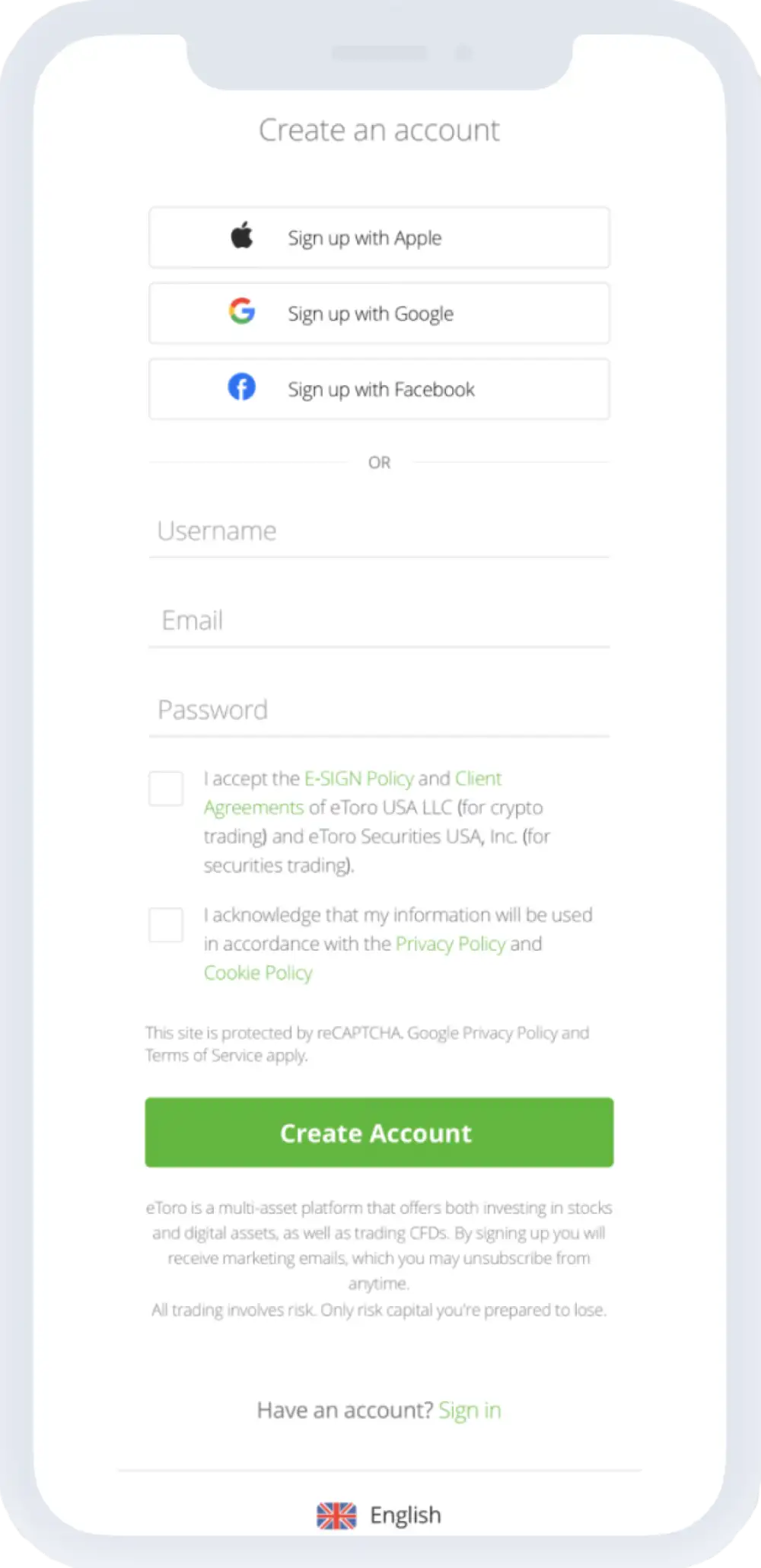
Task: Follow the green Privacy Policy link
Action: (451, 944)
